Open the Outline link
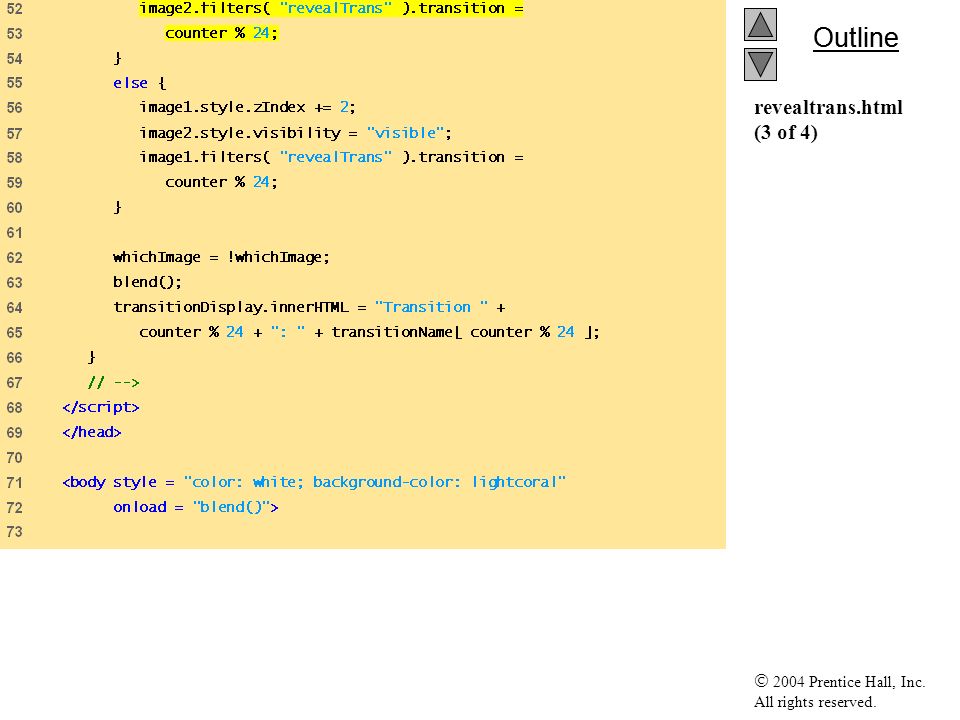Viewport: 960px width, 720px height. tap(855, 38)
